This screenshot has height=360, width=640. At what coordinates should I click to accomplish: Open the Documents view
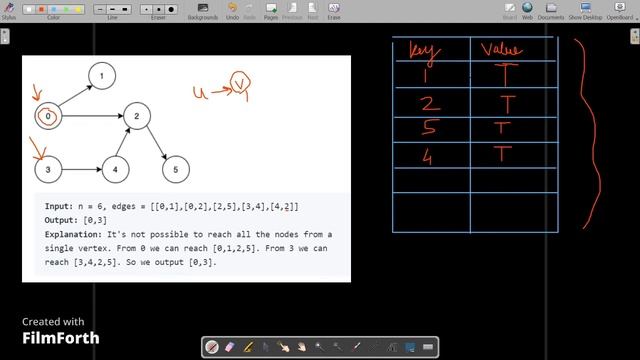551,11
